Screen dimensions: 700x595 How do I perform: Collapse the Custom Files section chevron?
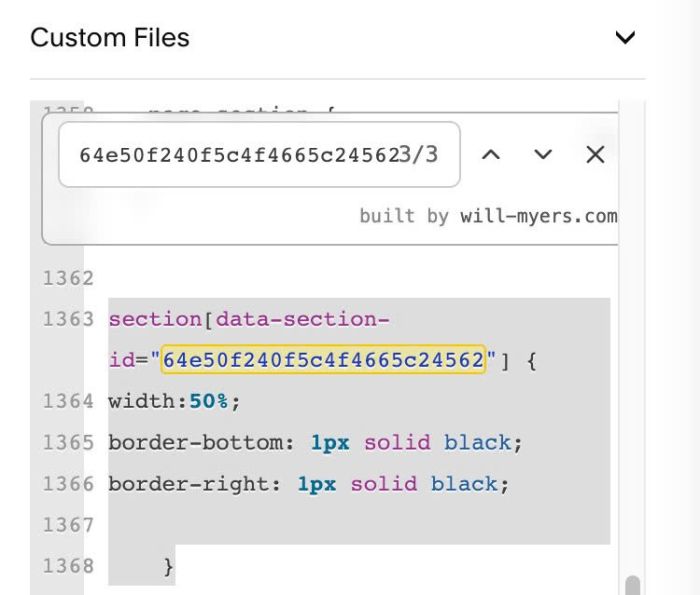pos(625,37)
